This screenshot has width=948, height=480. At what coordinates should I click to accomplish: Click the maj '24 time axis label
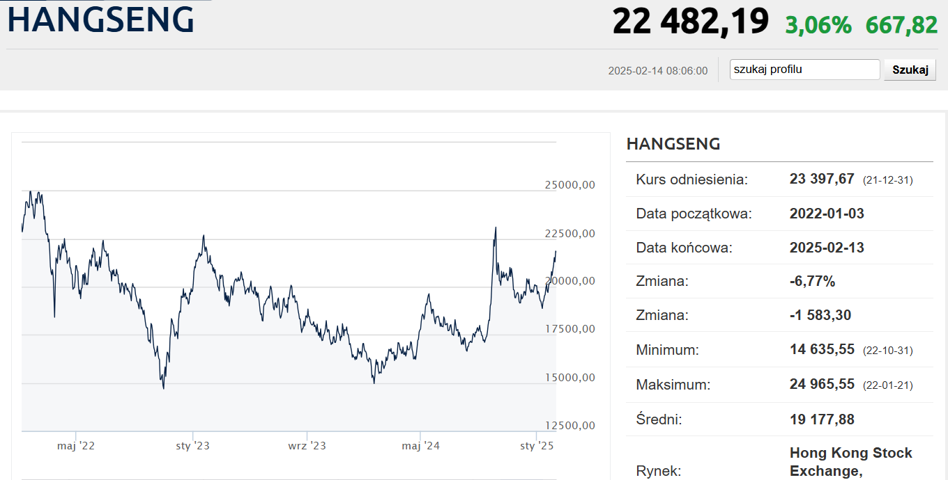point(421,446)
